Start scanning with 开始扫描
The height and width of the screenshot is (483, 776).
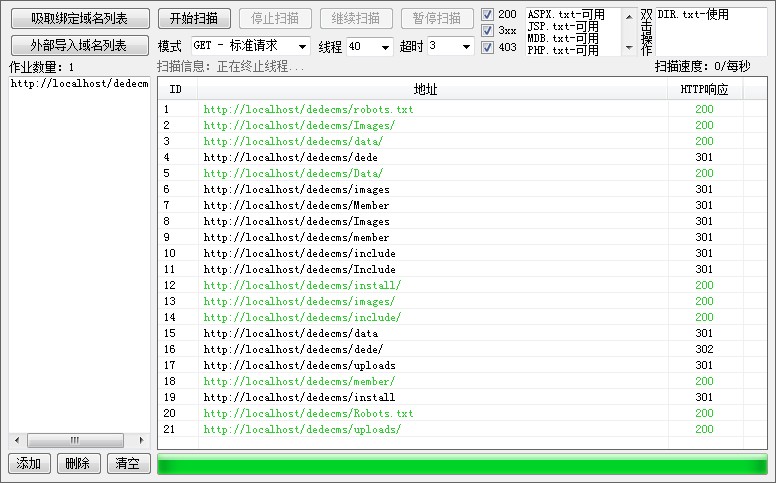point(194,19)
